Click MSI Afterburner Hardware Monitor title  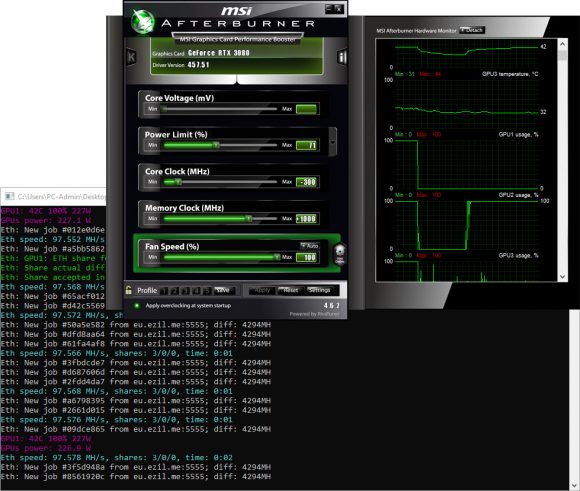pyautogui.click(x=416, y=31)
